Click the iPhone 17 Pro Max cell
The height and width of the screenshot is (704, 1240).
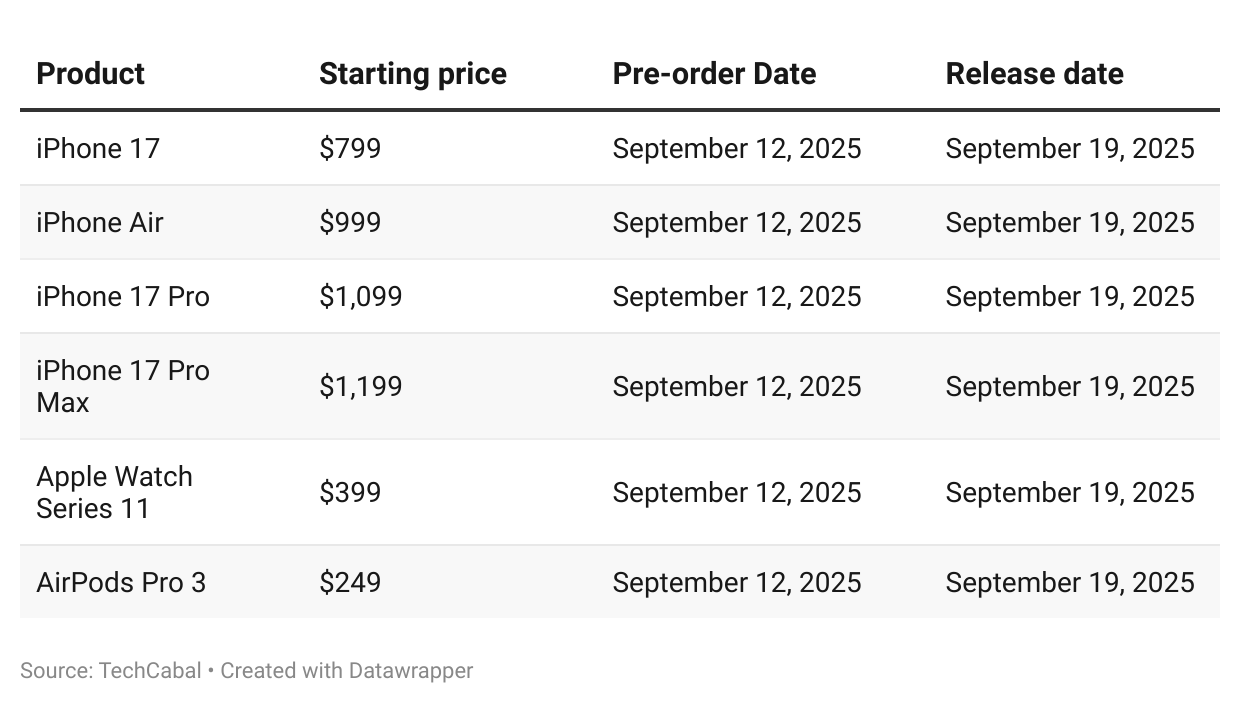123,386
